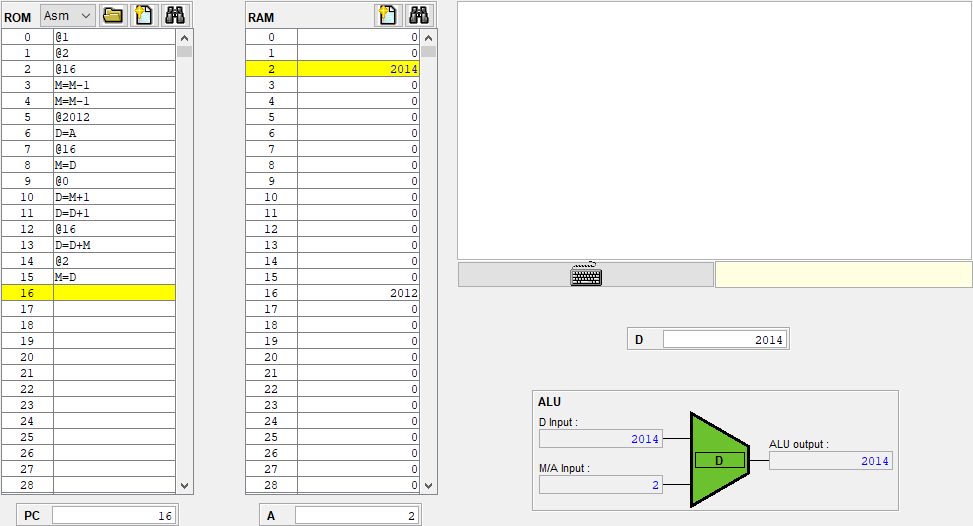Open the Asm format dropdown
Viewport: 973px width, 526px height.
[x=68, y=16]
